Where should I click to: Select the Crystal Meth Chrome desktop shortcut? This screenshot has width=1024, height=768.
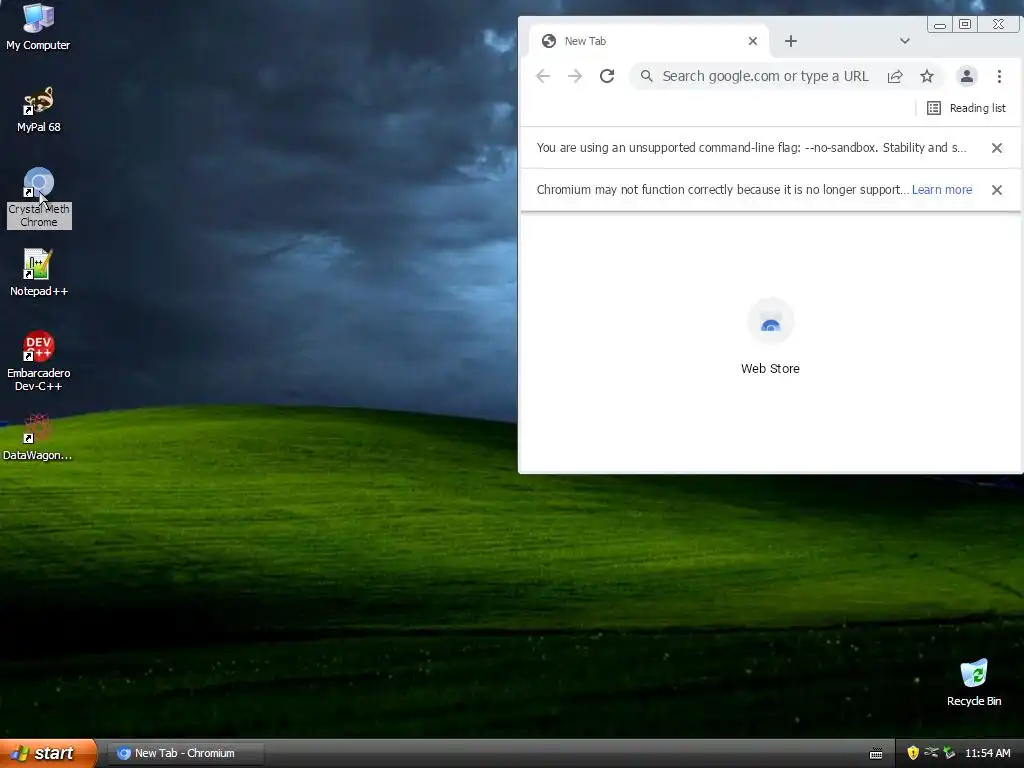pyautogui.click(x=39, y=198)
